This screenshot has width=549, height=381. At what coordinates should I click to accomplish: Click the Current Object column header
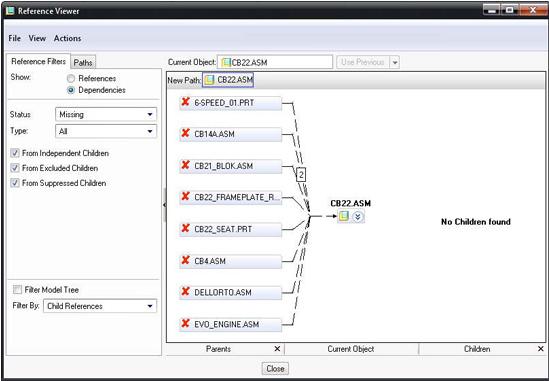point(351,349)
